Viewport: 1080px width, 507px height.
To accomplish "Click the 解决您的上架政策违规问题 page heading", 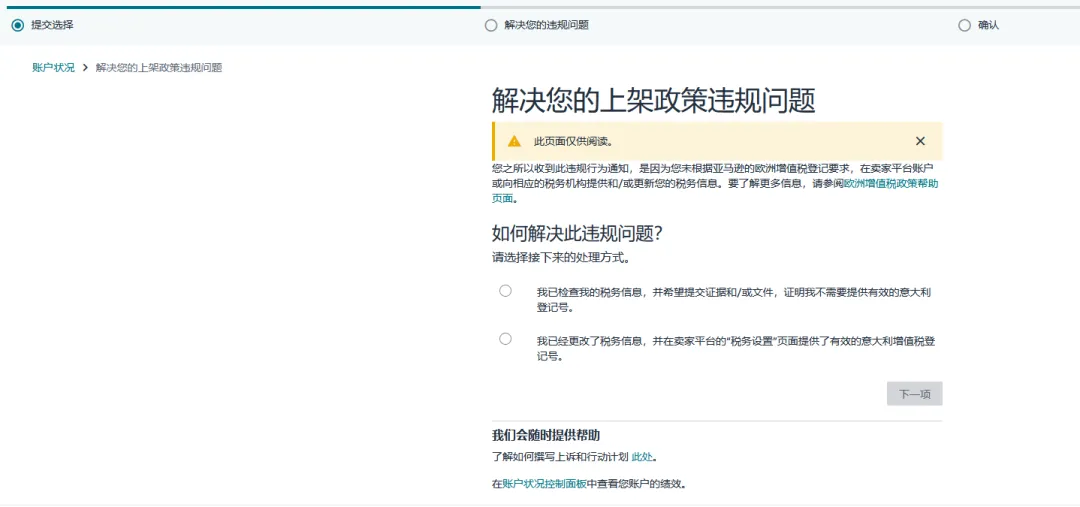I will coord(654,101).
